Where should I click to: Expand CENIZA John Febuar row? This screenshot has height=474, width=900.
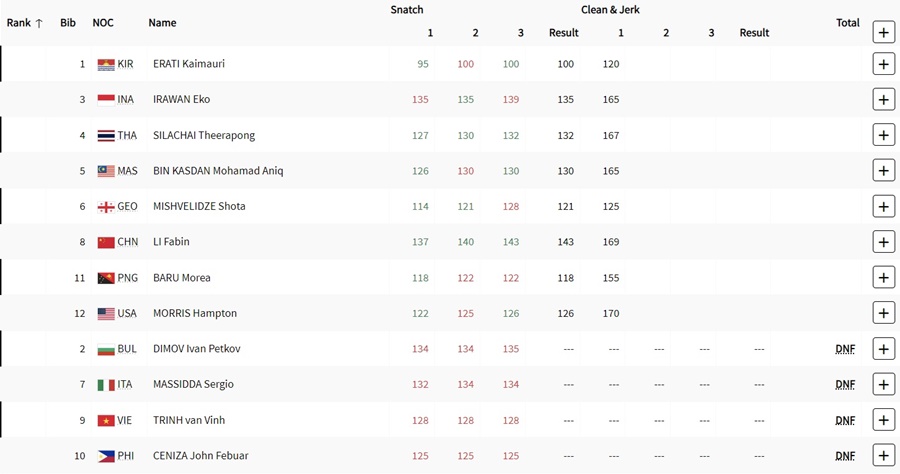click(883, 455)
